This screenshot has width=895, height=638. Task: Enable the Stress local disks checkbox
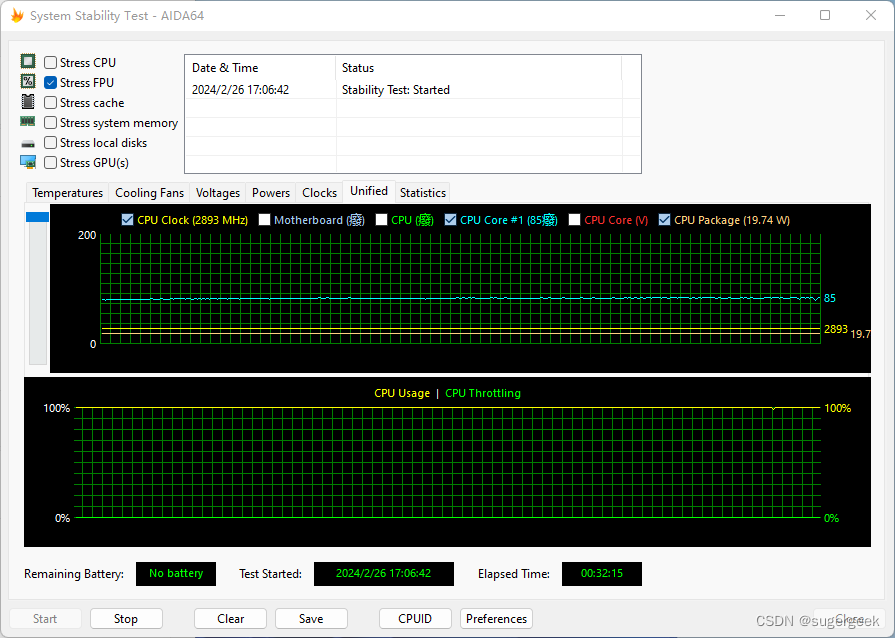pyautogui.click(x=50, y=142)
